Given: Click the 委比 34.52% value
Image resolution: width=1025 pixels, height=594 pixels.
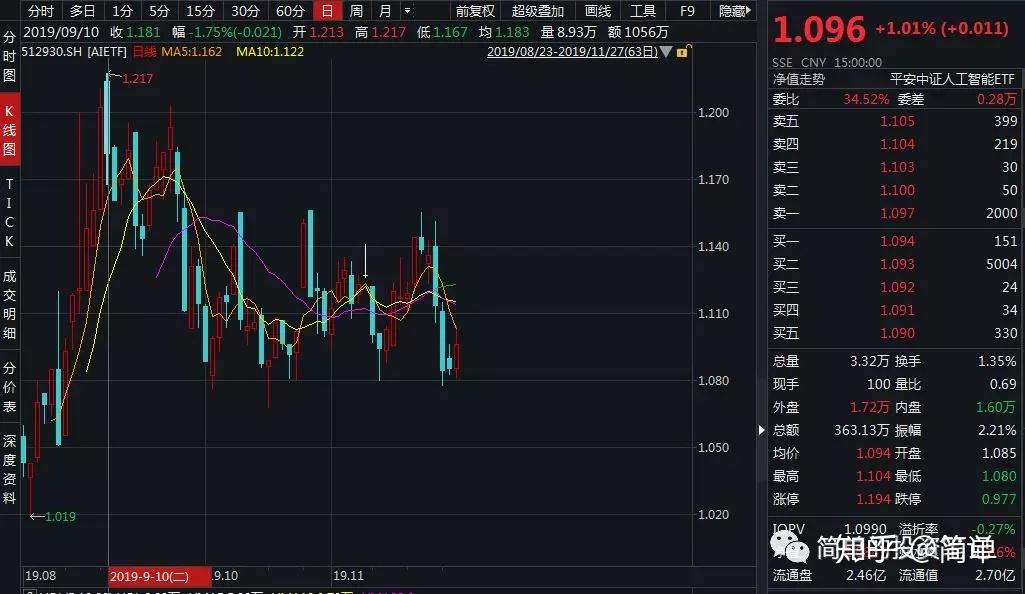Looking at the screenshot, I should pos(865,99).
